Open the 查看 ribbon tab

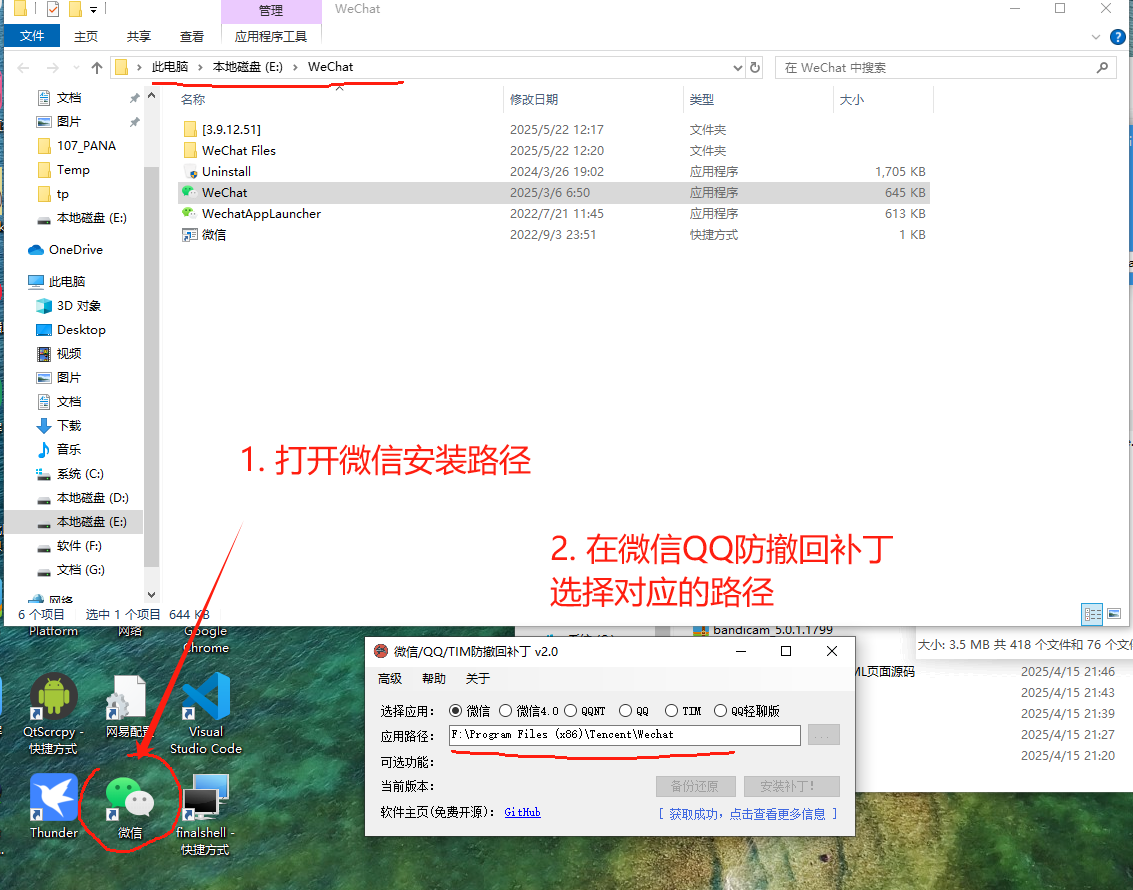point(192,37)
